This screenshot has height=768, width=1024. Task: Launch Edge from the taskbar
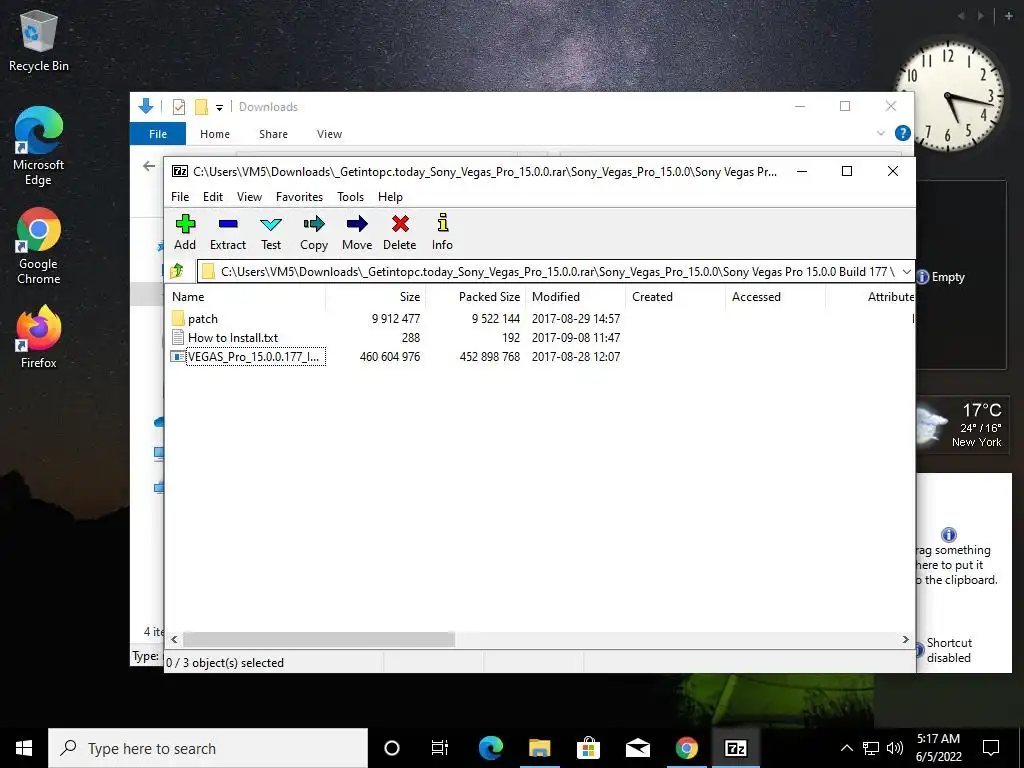click(490, 748)
